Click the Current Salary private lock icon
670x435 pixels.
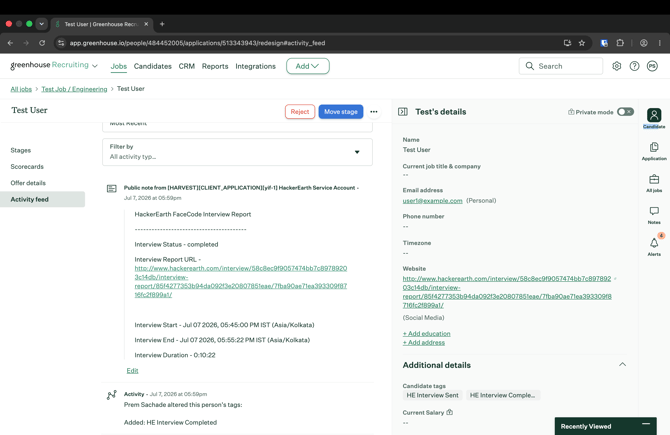coord(450,412)
